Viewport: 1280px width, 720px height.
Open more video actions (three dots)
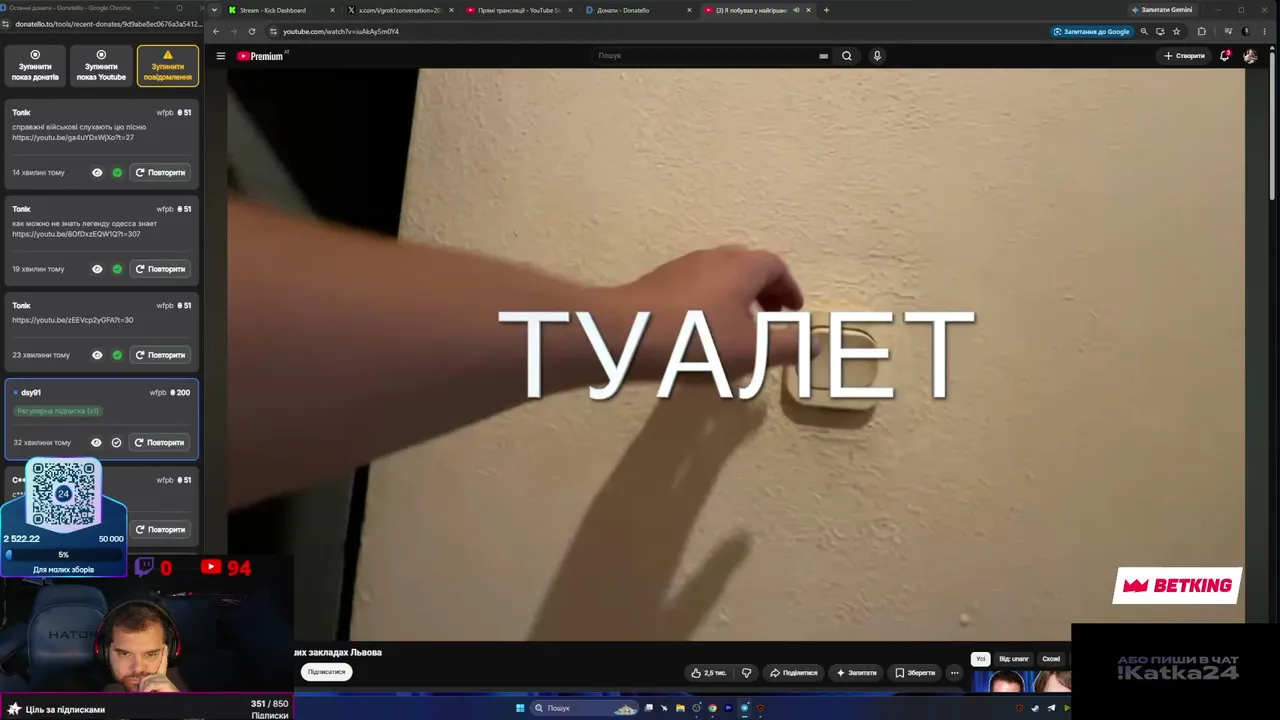pos(954,673)
